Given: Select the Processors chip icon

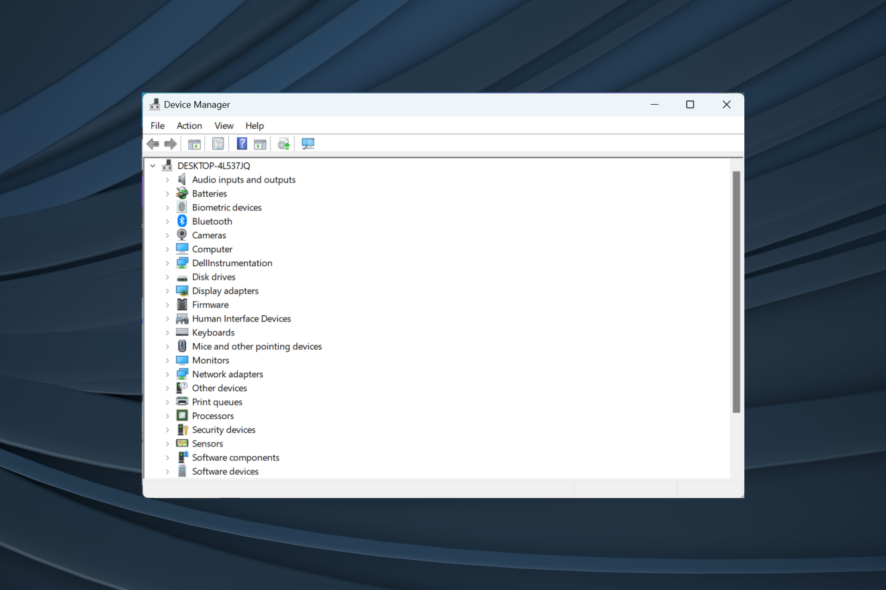Looking at the screenshot, I should 182,415.
